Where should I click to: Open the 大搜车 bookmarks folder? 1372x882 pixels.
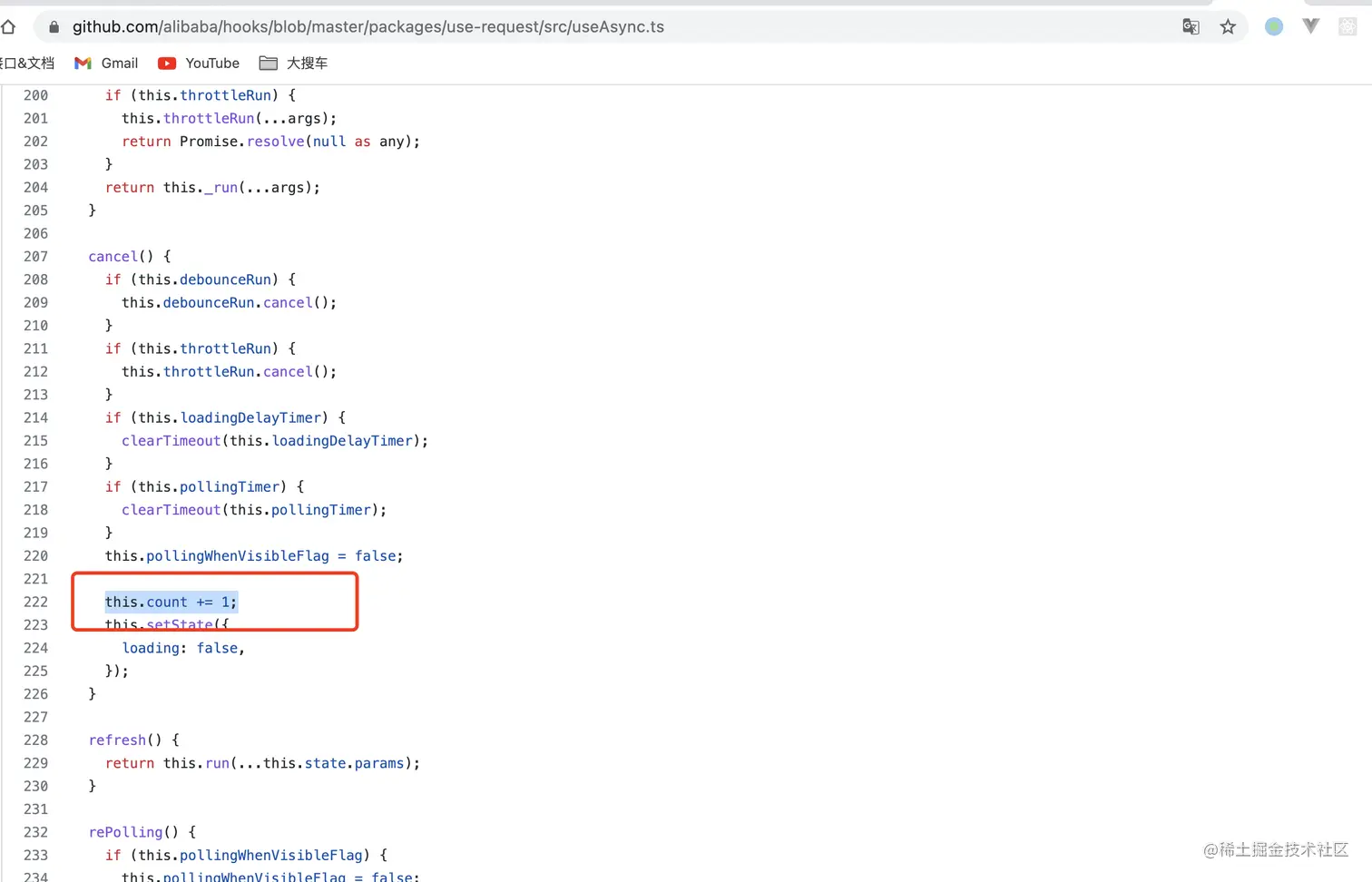pyautogui.click(x=293, y=63)
